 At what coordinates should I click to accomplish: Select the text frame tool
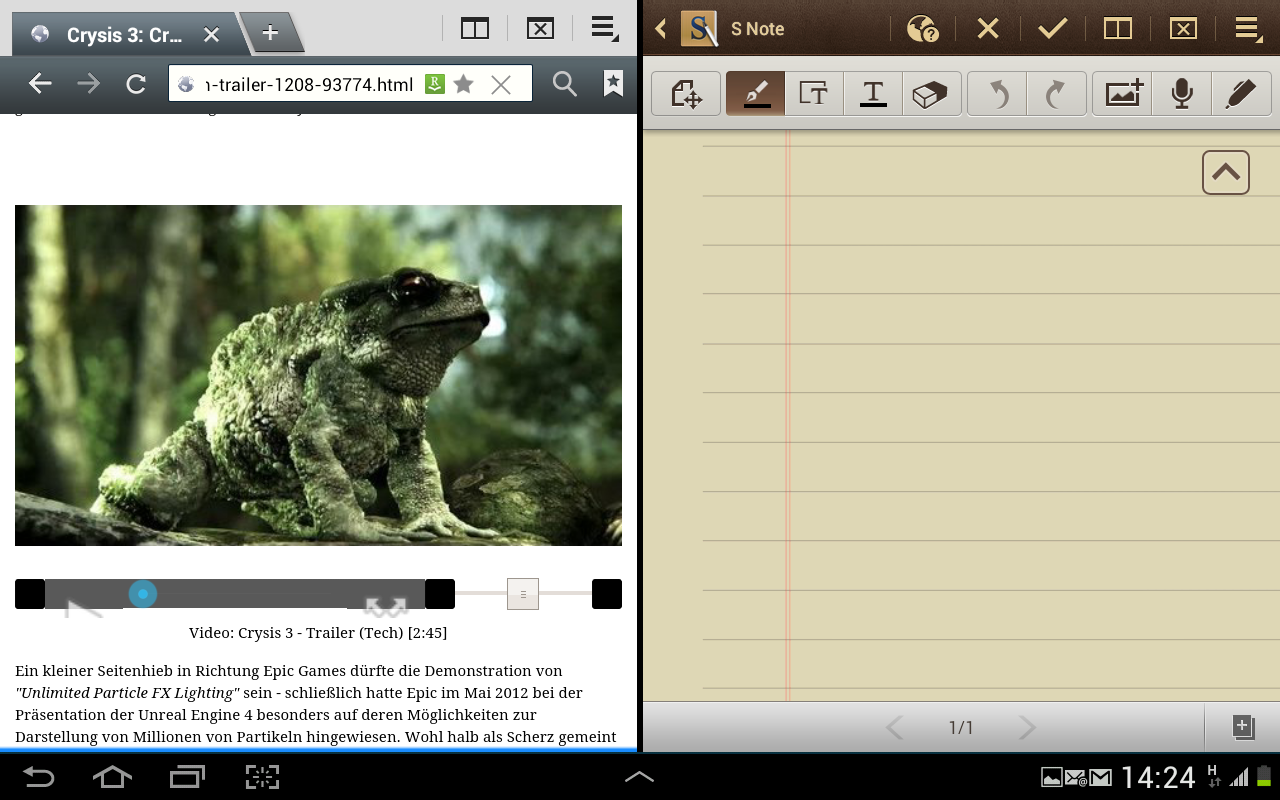(x=813, y=93)
